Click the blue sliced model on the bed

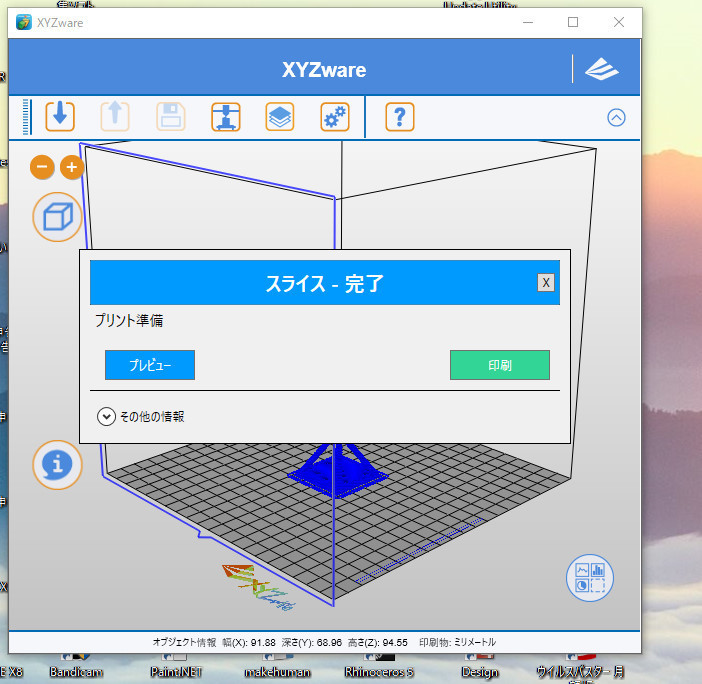(x=338, y=471)
